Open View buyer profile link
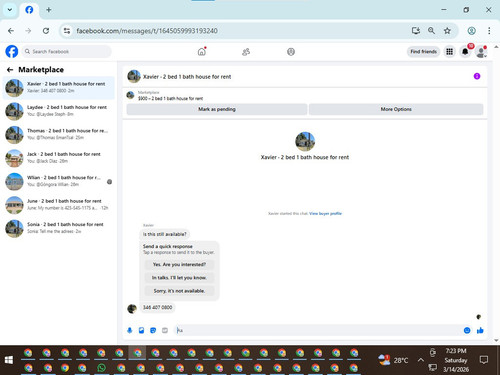The height and width of the screenshot is (375, 500). 325,213
